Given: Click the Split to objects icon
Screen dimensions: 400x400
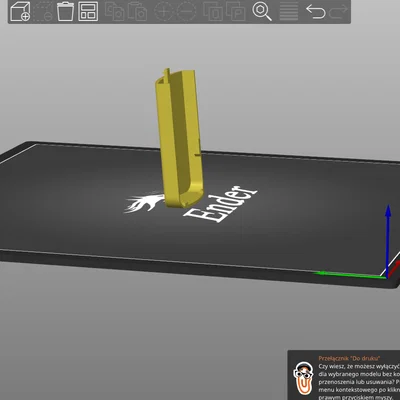Looking at the screenshot, I should pyautogui.click(x=213, y=11).
